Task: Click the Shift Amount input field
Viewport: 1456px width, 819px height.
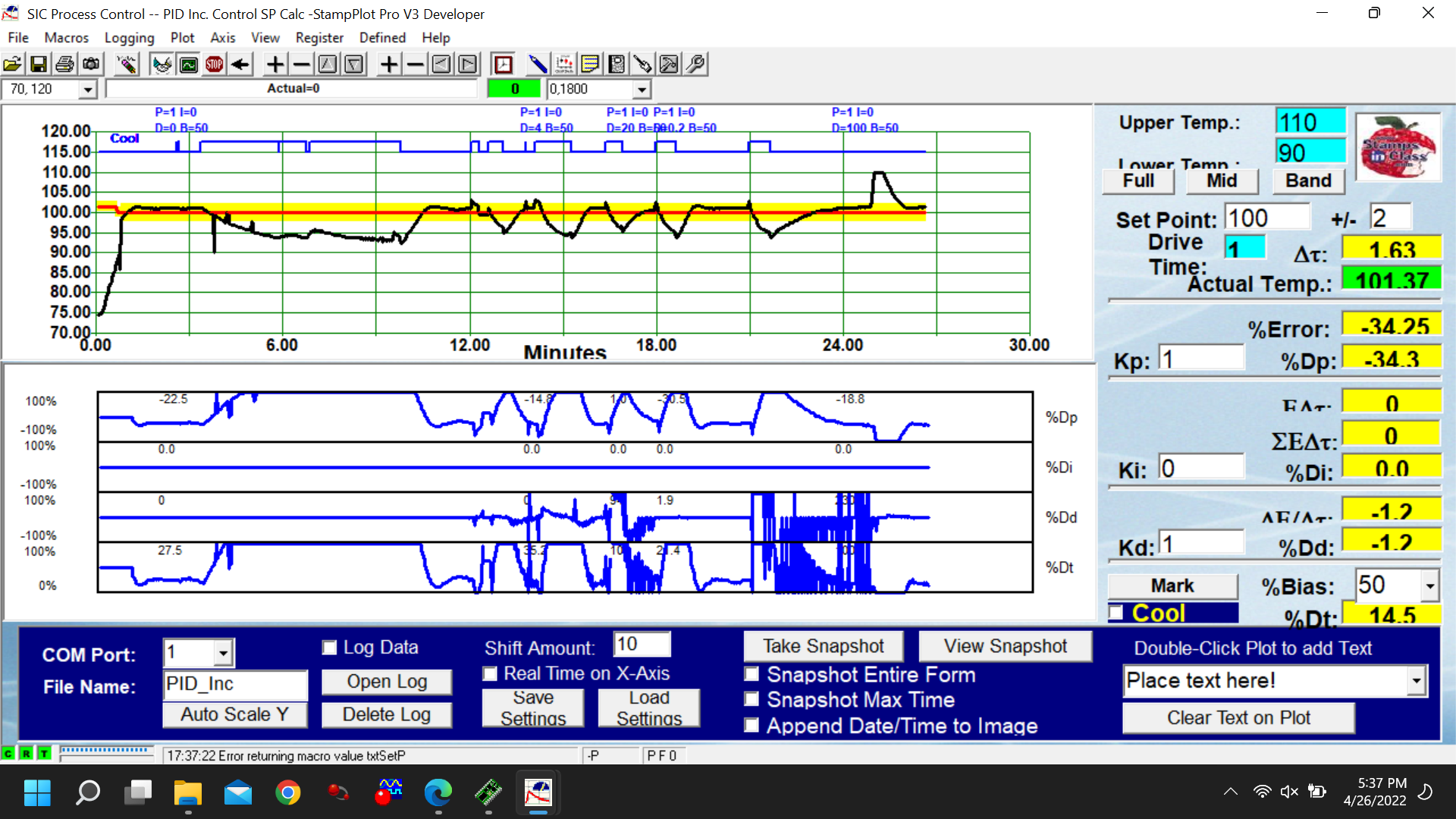Action: click(x=642, y=645)
